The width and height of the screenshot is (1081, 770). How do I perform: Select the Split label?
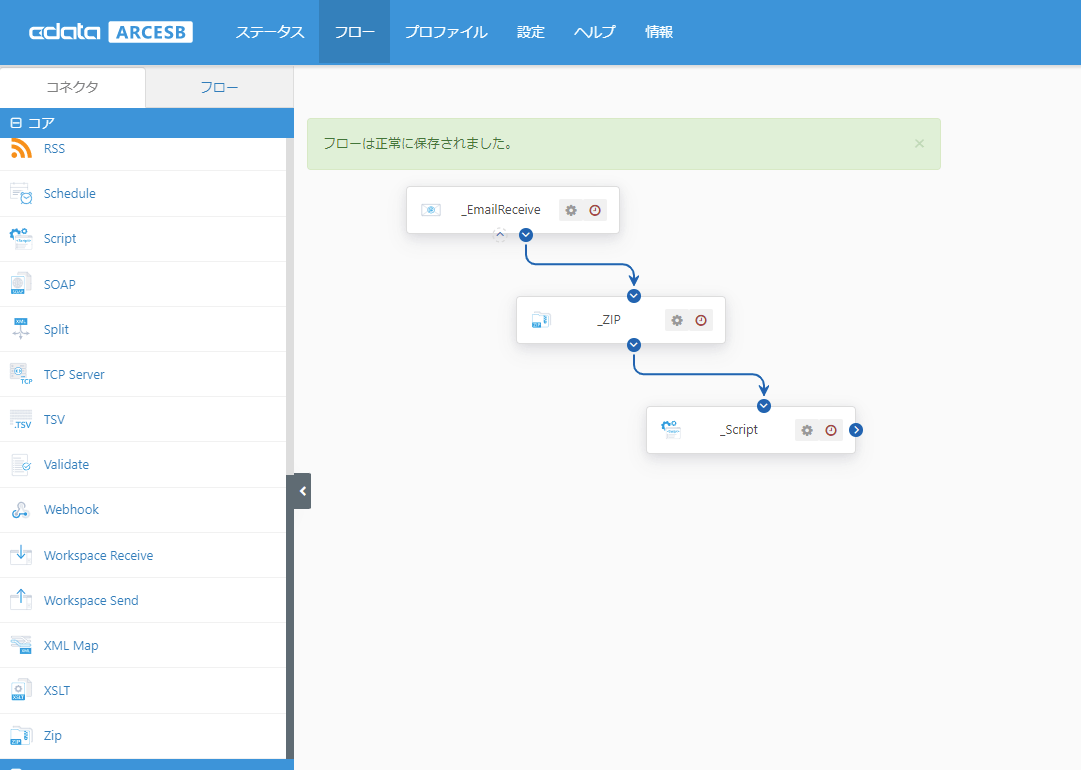tap(57, 330)
